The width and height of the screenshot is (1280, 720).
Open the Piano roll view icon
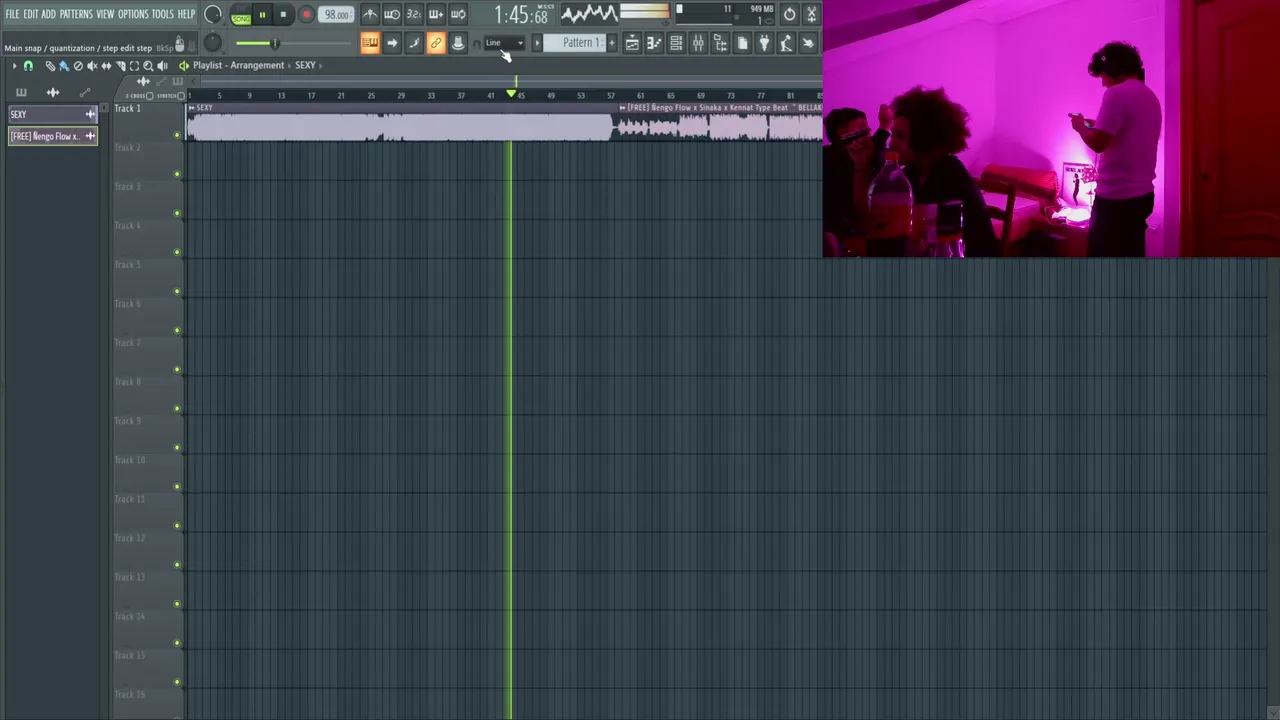point(654,43)
